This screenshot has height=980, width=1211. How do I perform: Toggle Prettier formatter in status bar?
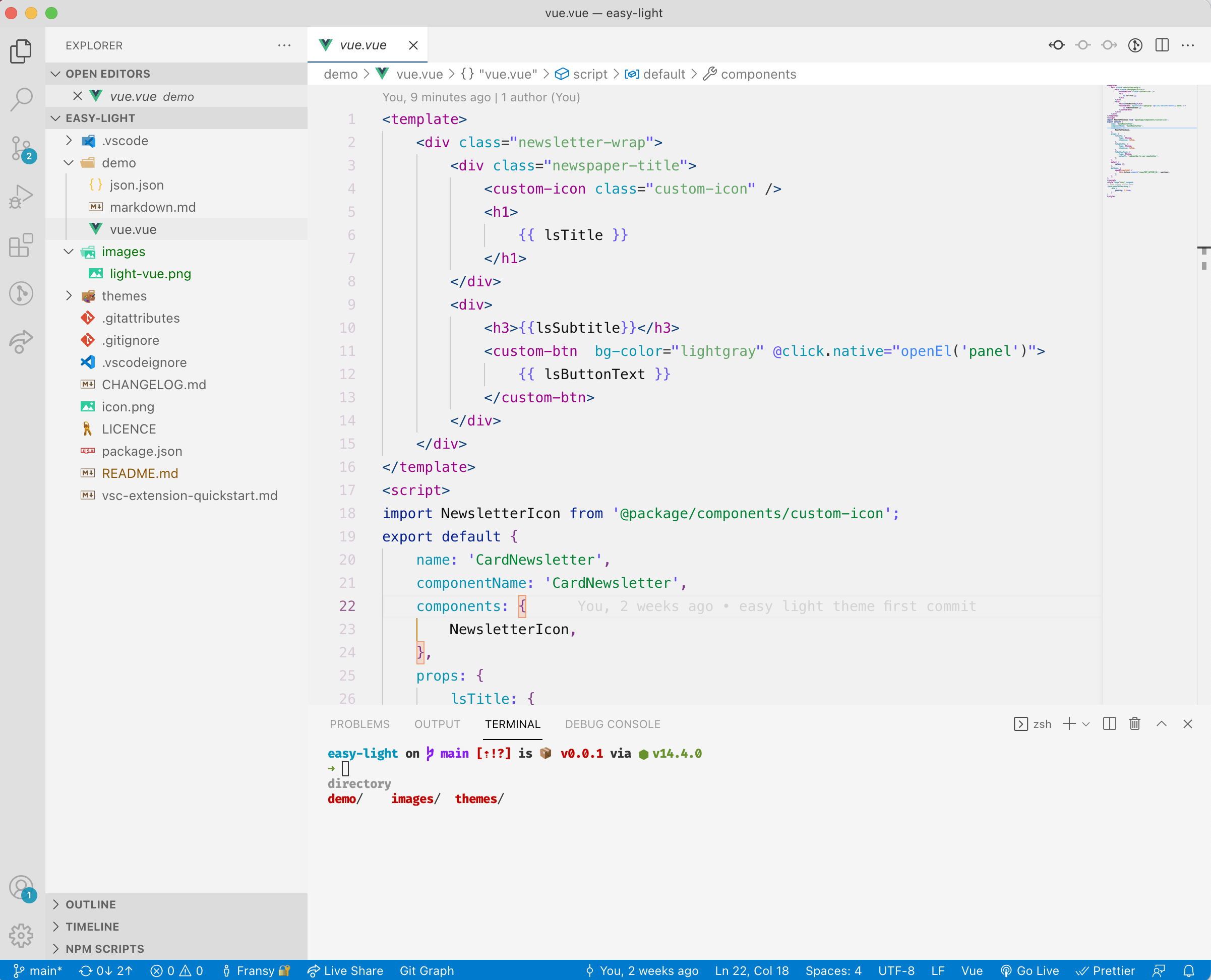[1105, 970]
